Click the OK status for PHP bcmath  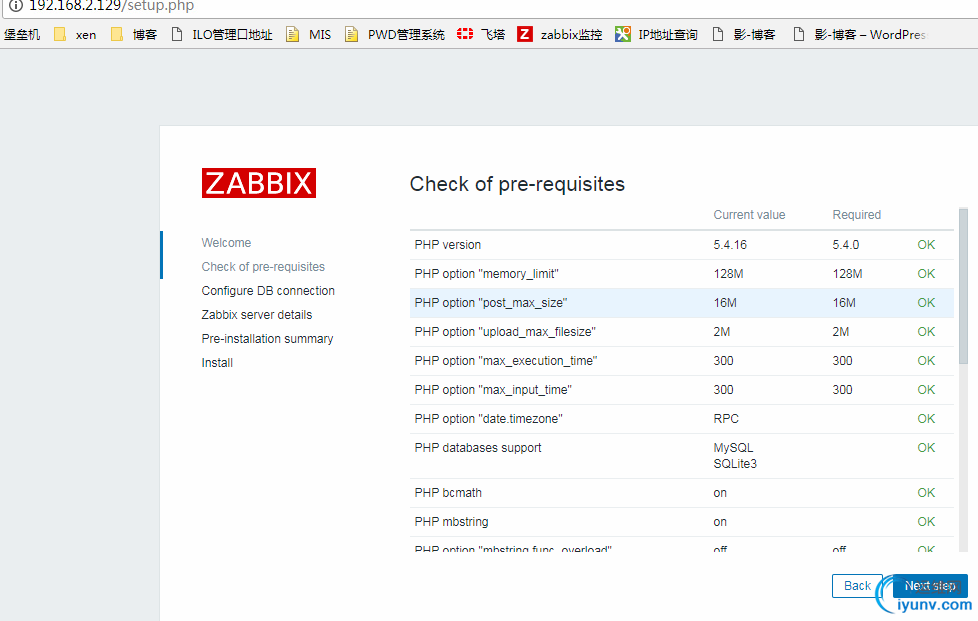[926, 493]
